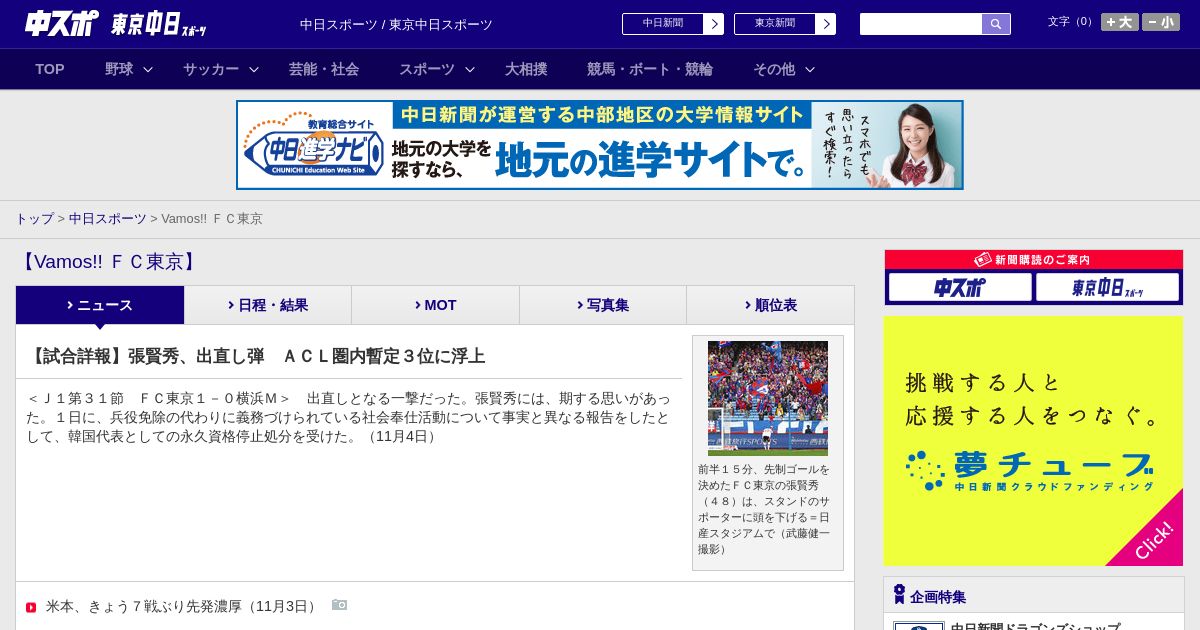This screenshot has height=630, width=1200.
Task: Click the search magnifier button
Action: [996, 24]
